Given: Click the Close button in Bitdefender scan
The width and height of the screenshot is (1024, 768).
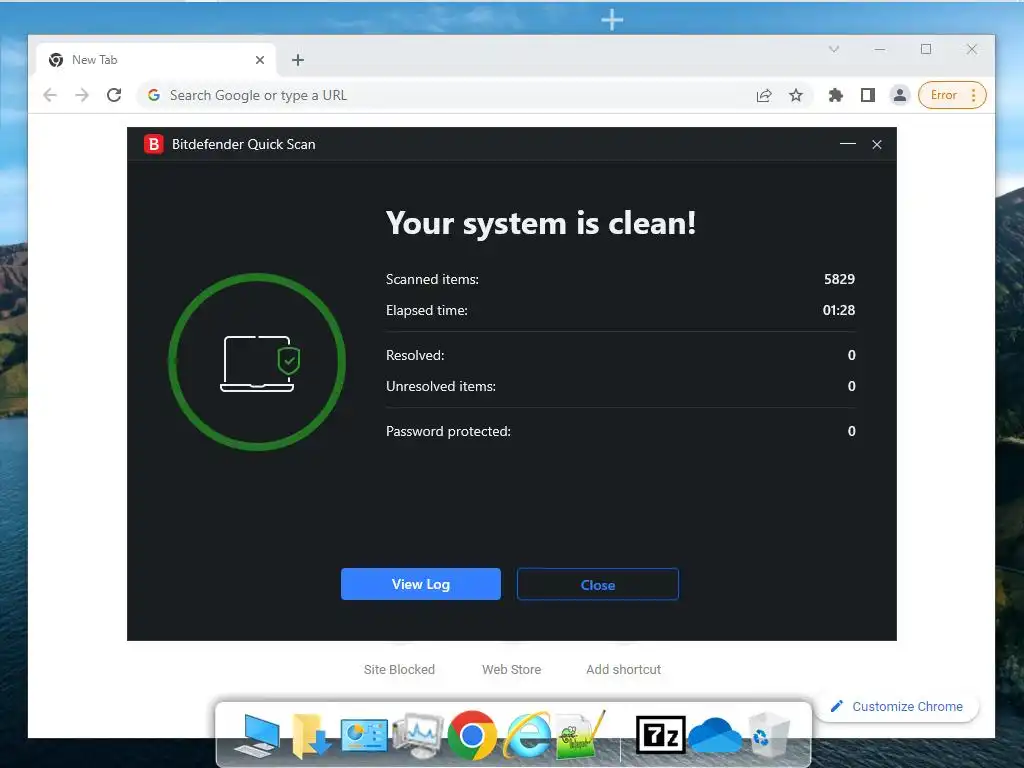Looking at the screenshot, I should pos(598,584).
